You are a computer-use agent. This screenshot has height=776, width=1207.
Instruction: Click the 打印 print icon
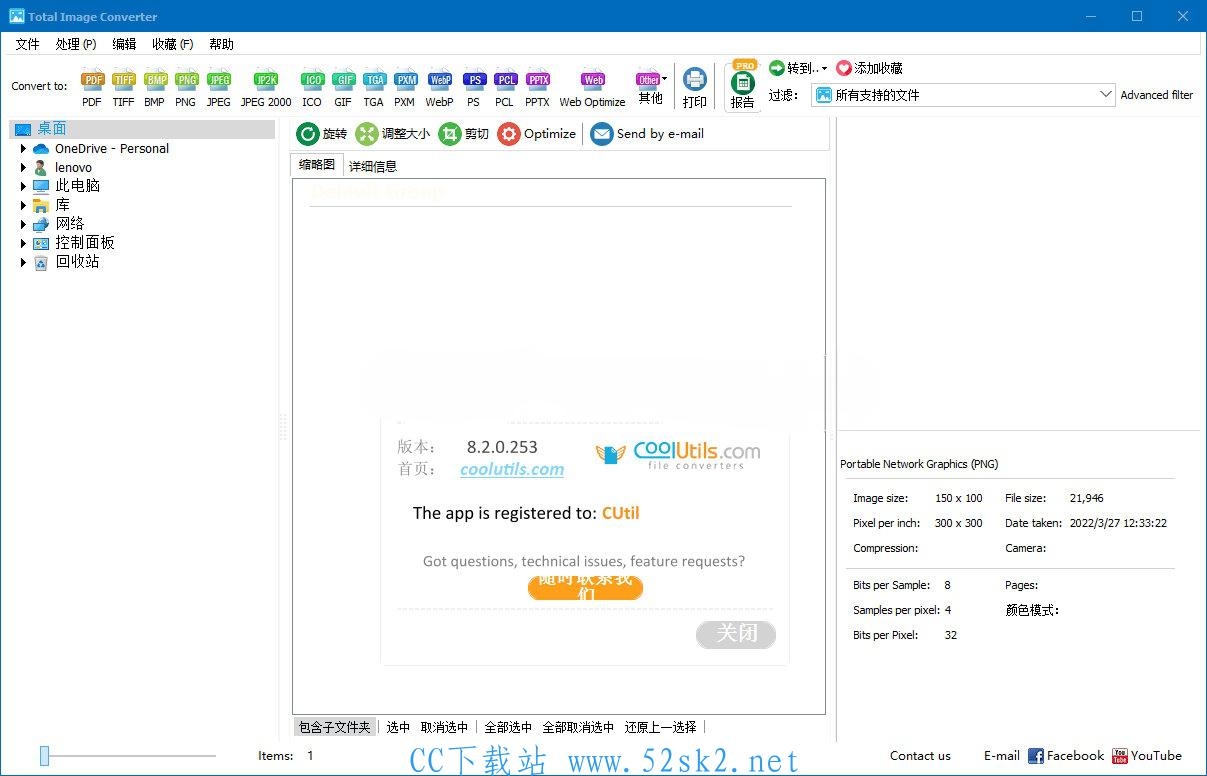pyautogui.click(x=694, y=88)
